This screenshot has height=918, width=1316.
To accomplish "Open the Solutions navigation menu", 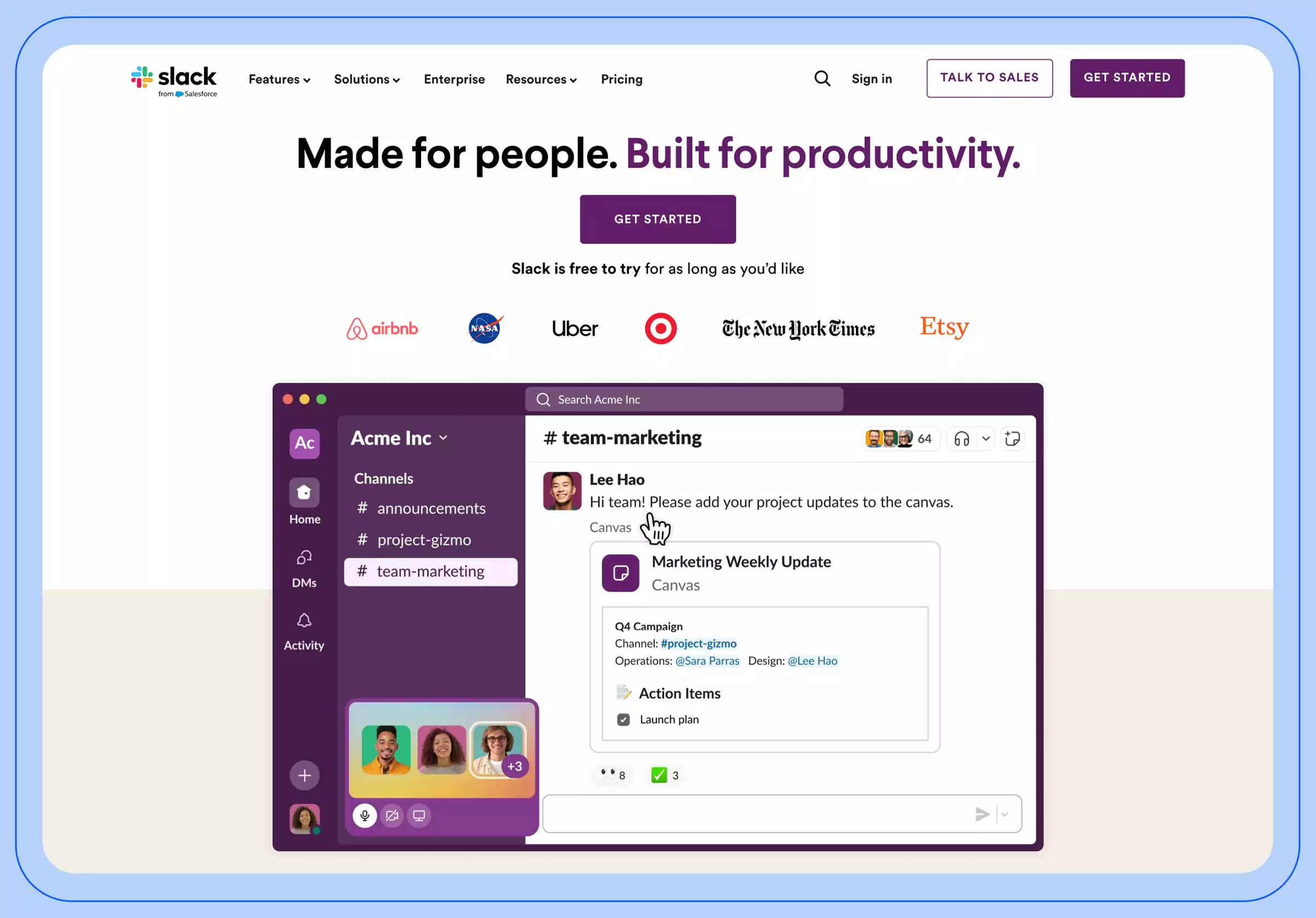I will pyautogui.click(x=367, y=79).
